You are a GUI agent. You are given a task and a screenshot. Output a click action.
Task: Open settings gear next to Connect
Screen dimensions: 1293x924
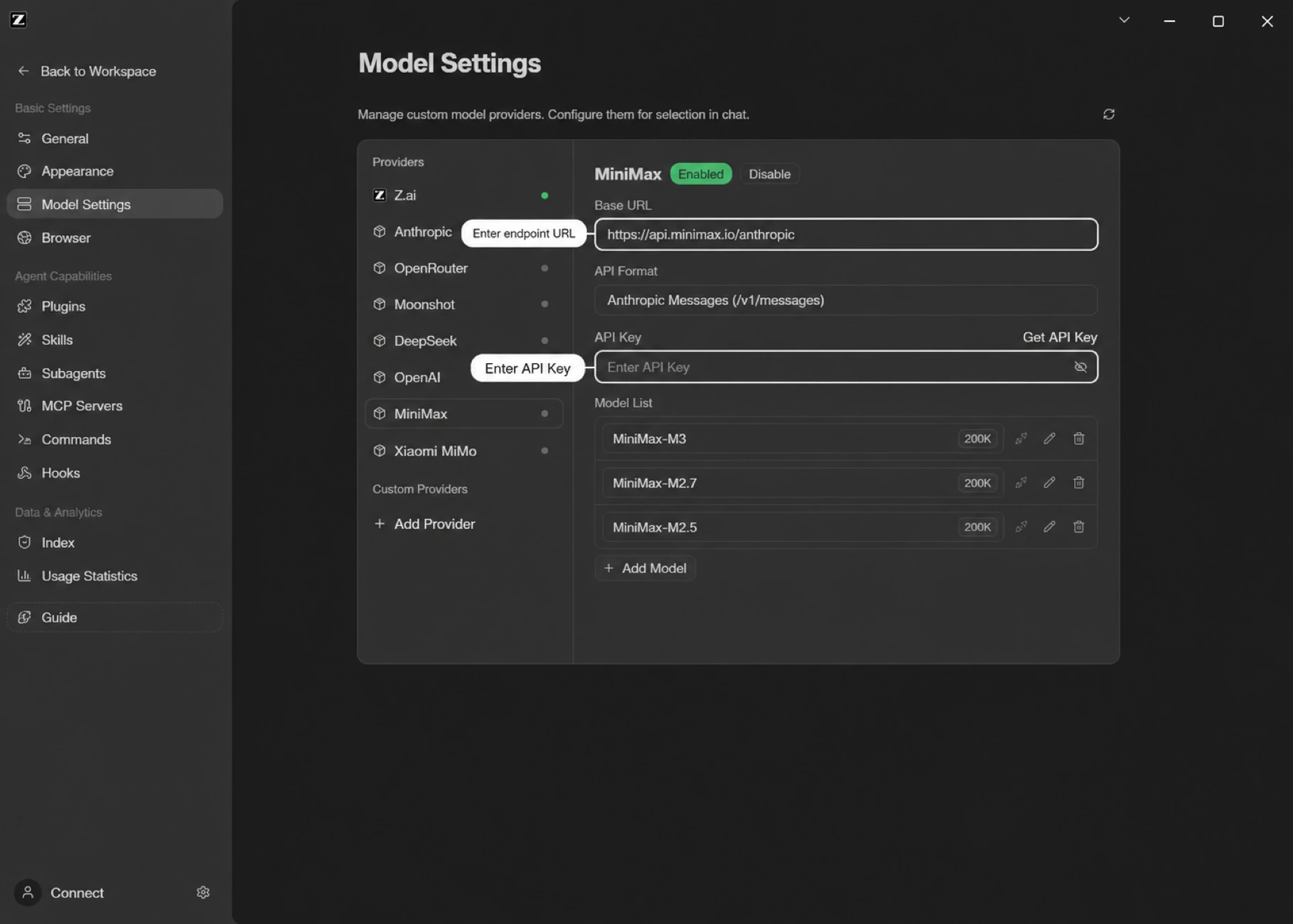click(203, 893)
